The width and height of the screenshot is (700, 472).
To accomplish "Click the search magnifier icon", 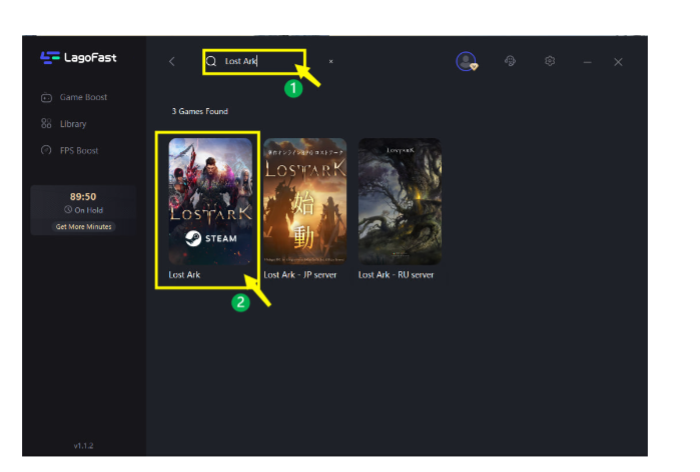I will [x=211, y=61].
